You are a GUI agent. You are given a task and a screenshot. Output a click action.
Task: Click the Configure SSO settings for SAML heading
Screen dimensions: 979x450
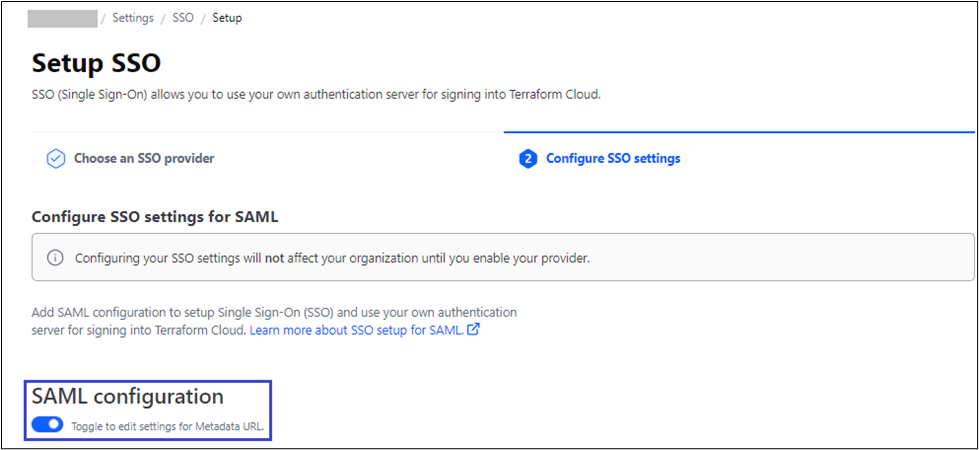[155, 217]
